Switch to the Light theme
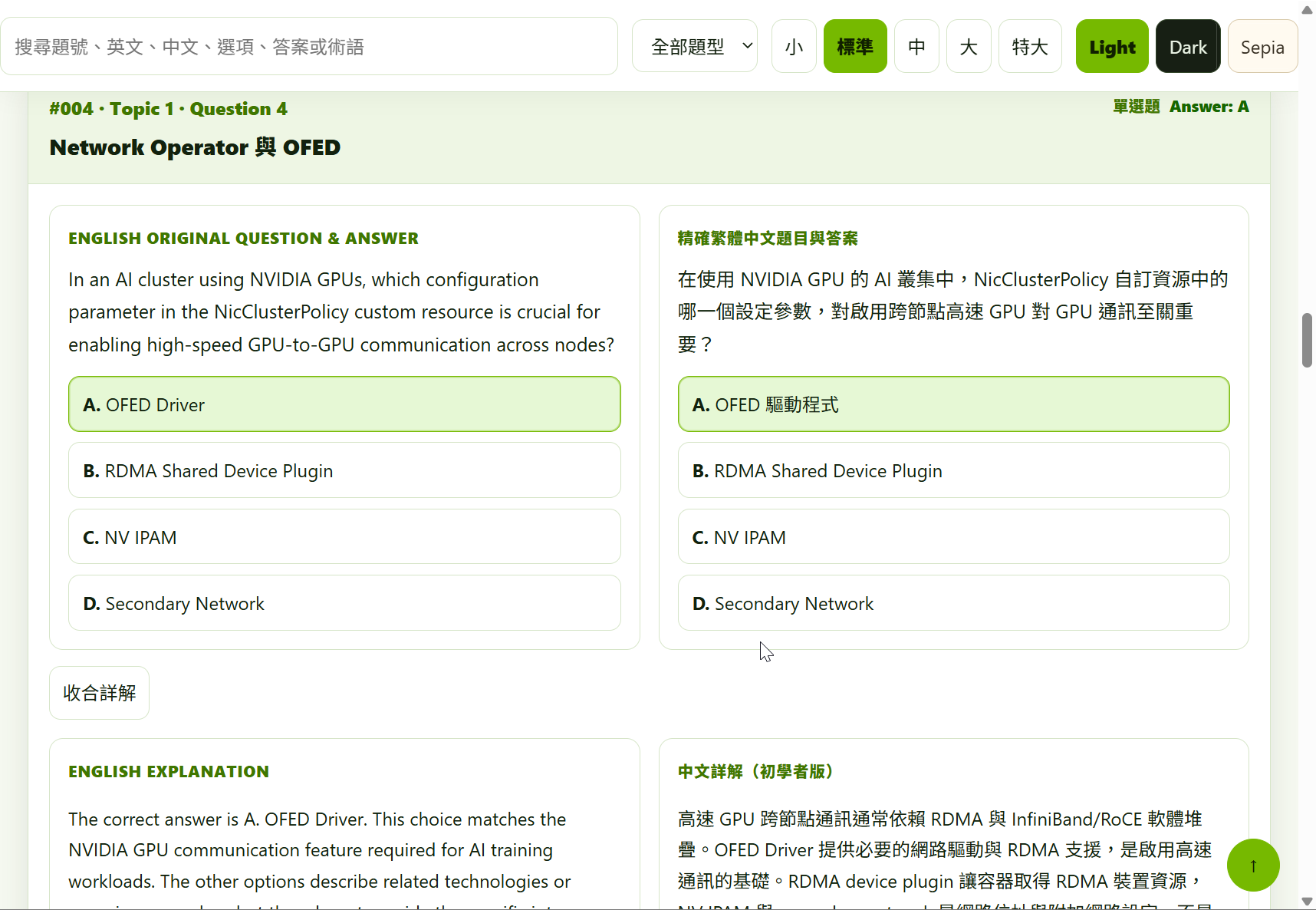 [x=1112, y=47]
